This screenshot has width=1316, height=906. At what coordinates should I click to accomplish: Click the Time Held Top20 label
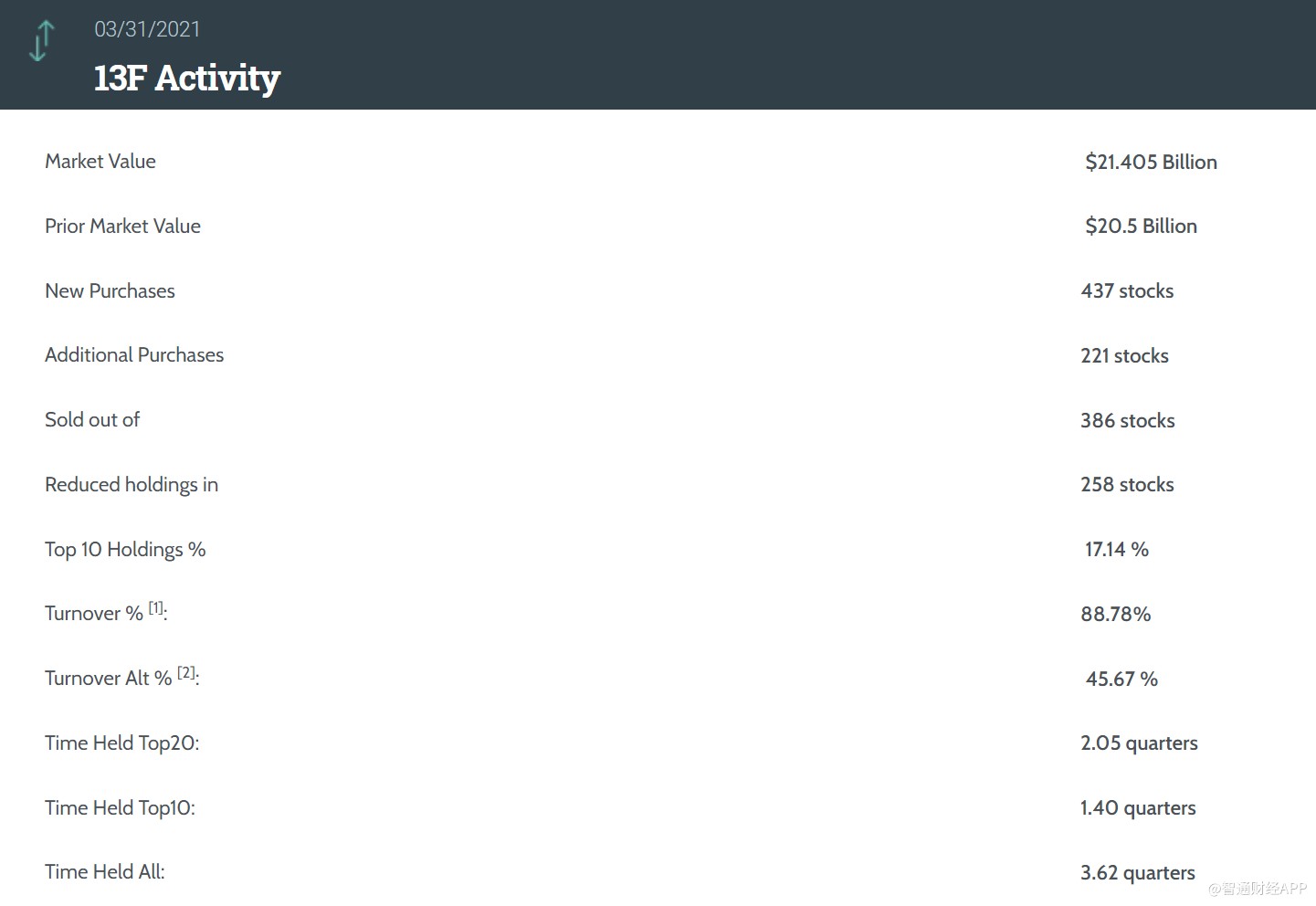(122, 743)
